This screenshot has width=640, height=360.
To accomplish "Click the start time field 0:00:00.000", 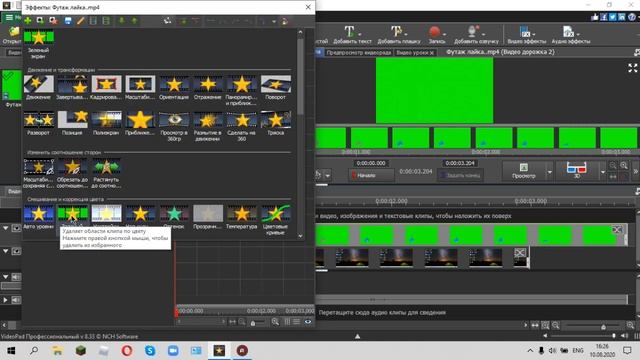I will [371, 163].
